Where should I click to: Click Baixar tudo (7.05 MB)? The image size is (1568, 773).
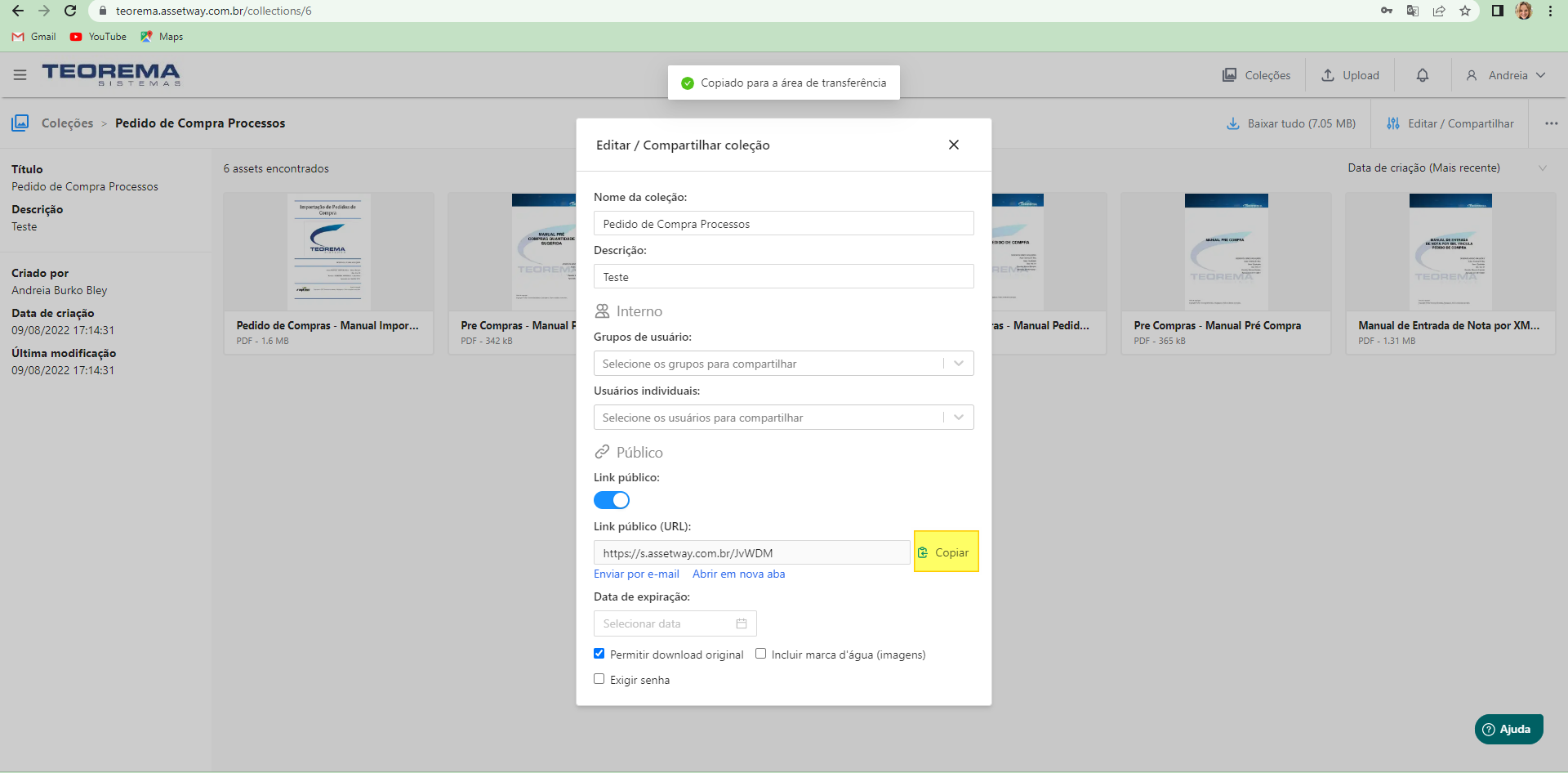(1291, 123)
